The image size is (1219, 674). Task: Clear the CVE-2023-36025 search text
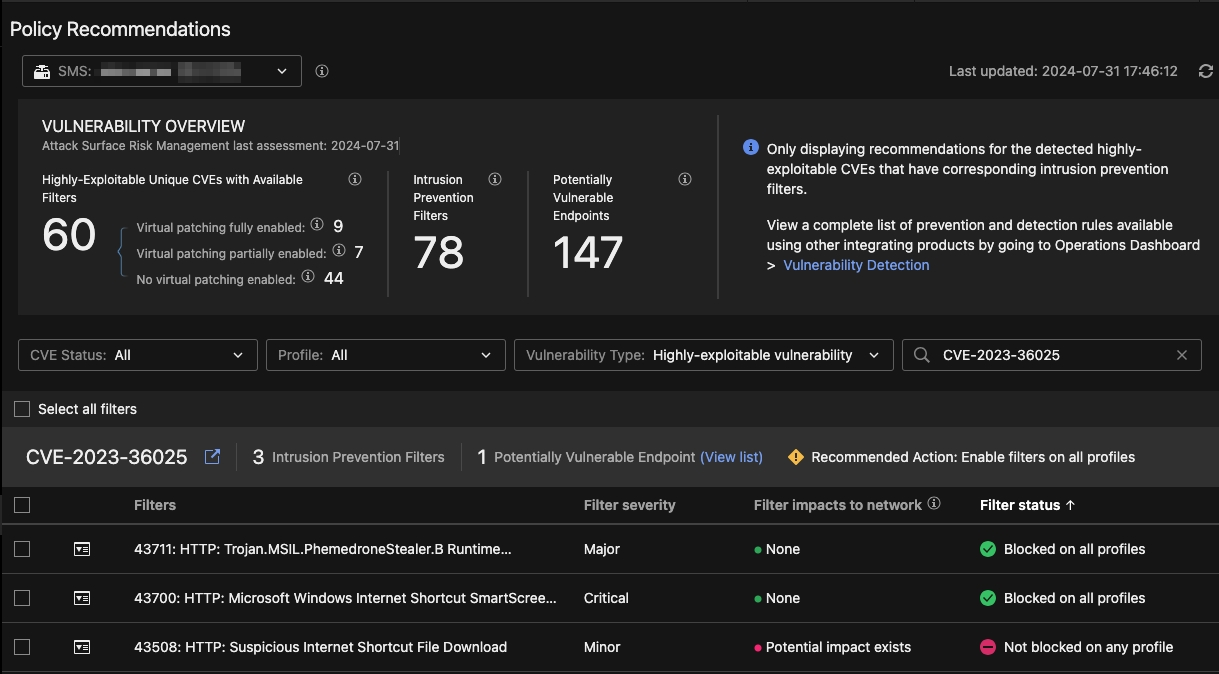click(x=1182, y=355)
